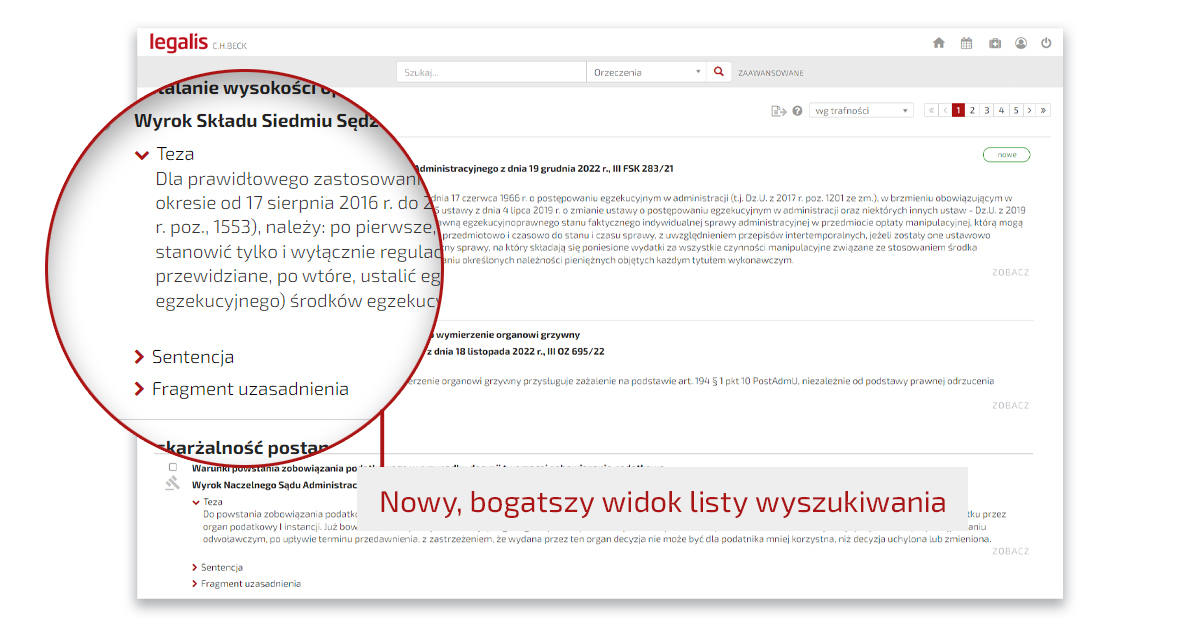Open the ZAAWANSOWANE advanced search link
This screenshot has height=627, width=1200.
click(770, 73)
